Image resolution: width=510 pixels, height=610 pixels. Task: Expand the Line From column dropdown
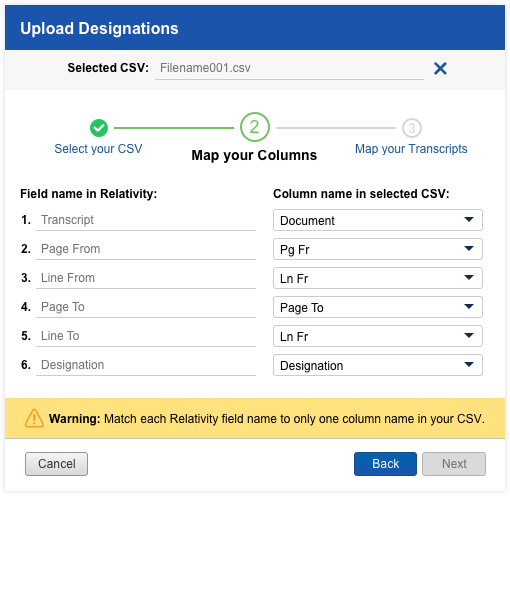[x=378, y=278]
